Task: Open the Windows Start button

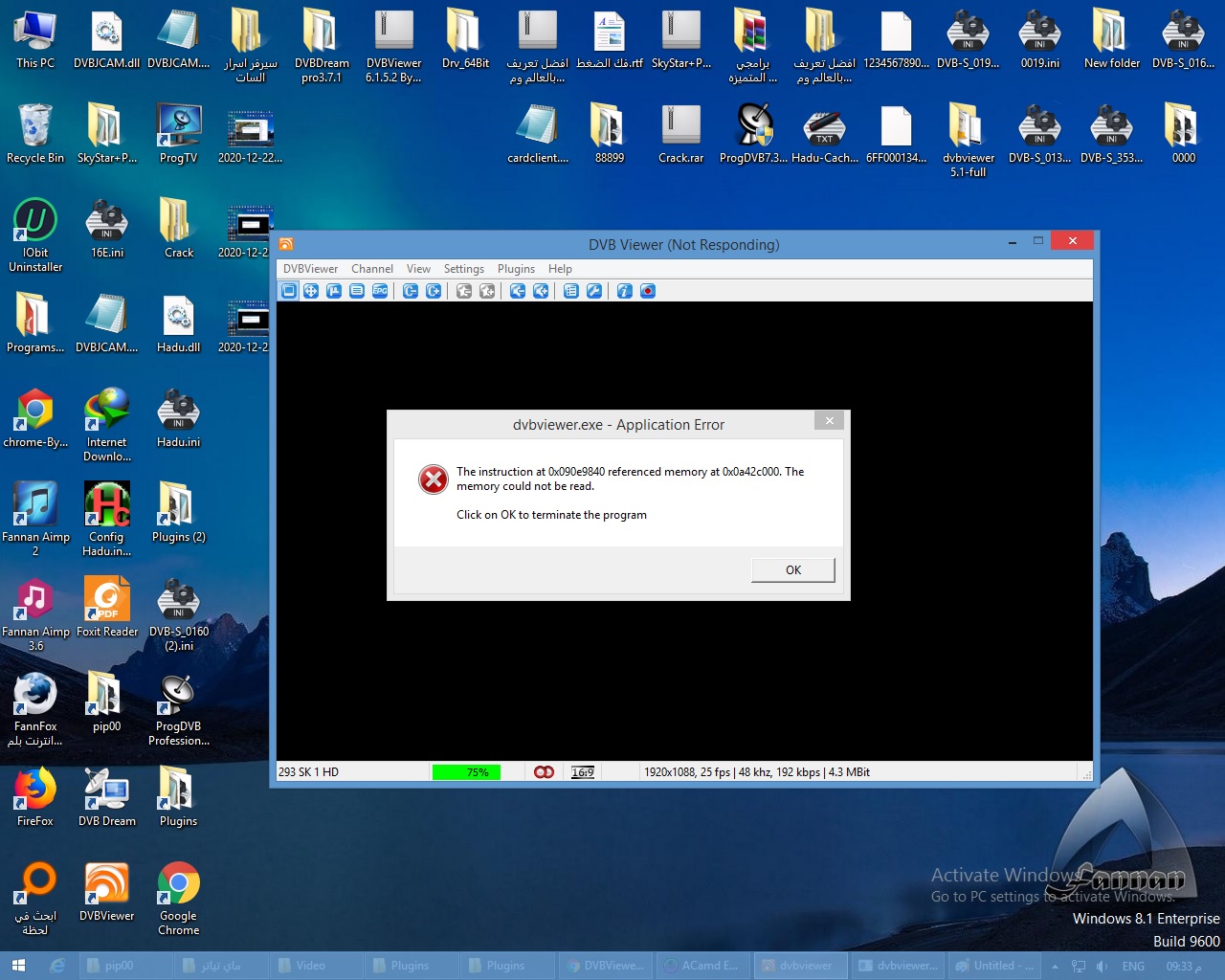Action: pyautogui.click(x=17, y=966)
